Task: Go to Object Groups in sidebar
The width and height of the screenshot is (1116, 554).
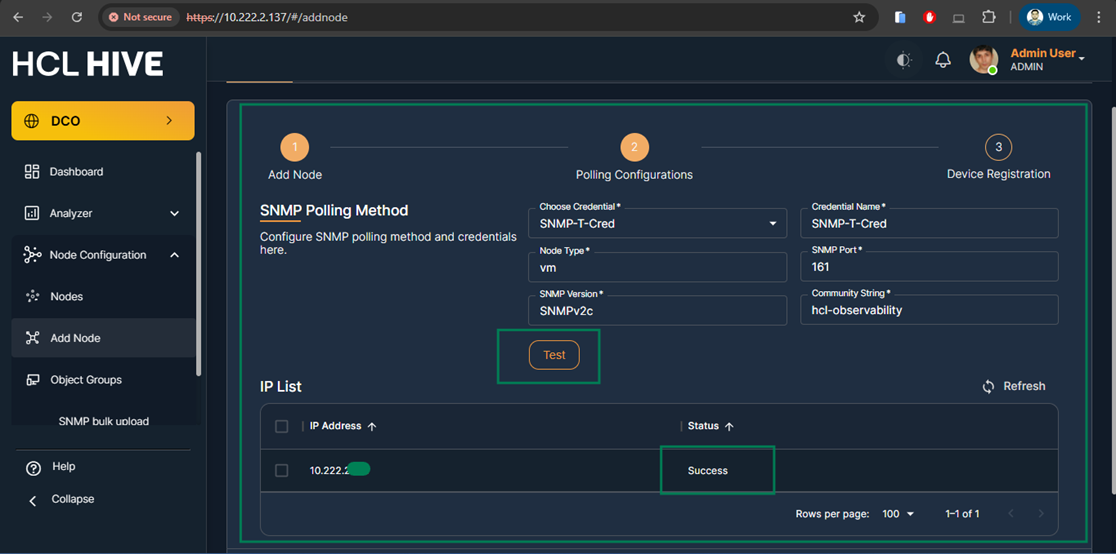Action: [x=86, y=380]
